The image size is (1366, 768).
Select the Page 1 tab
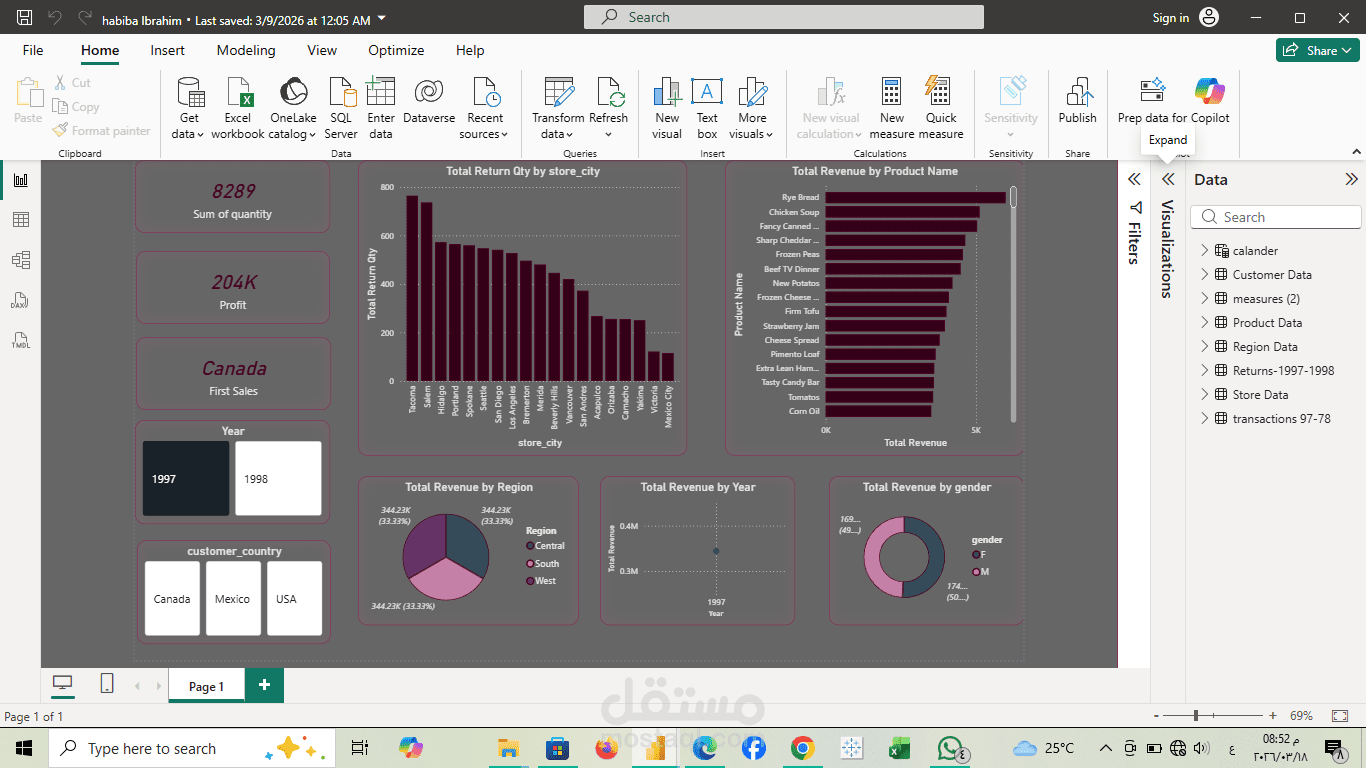click(x=206, y=686)
